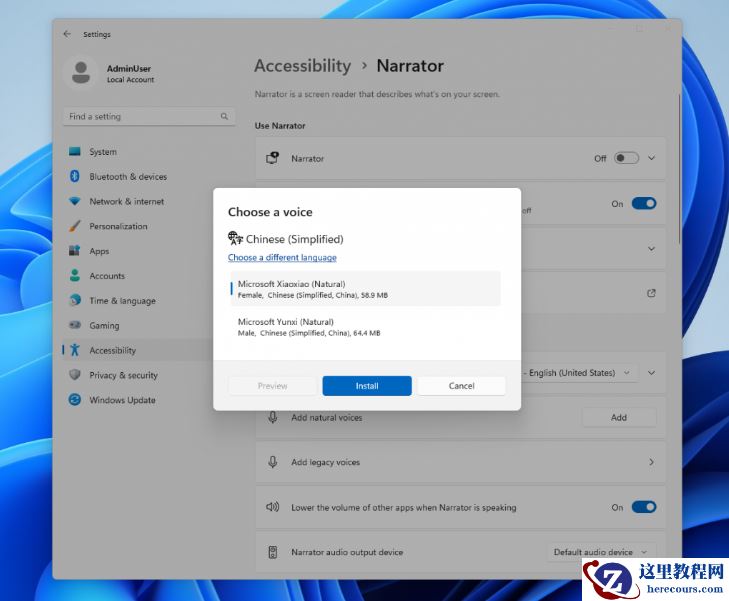Open Time & language via the globe icon

(x=75, y=300)
